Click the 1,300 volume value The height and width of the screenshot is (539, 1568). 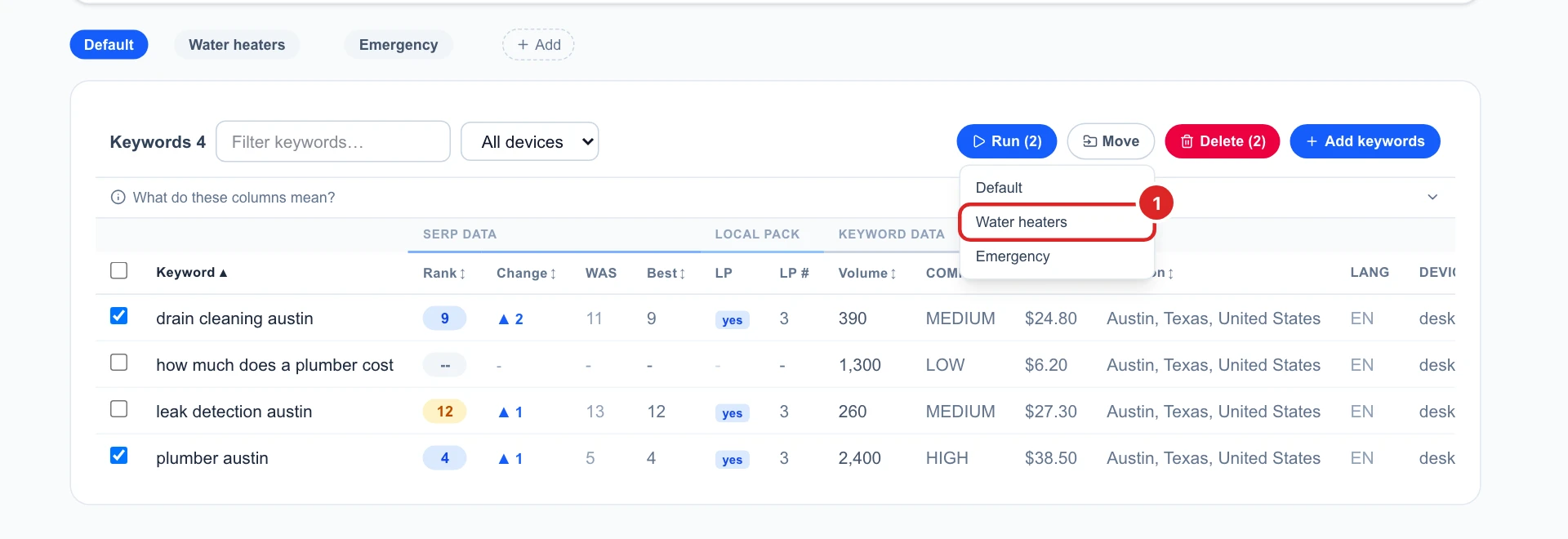coord(860,365)
